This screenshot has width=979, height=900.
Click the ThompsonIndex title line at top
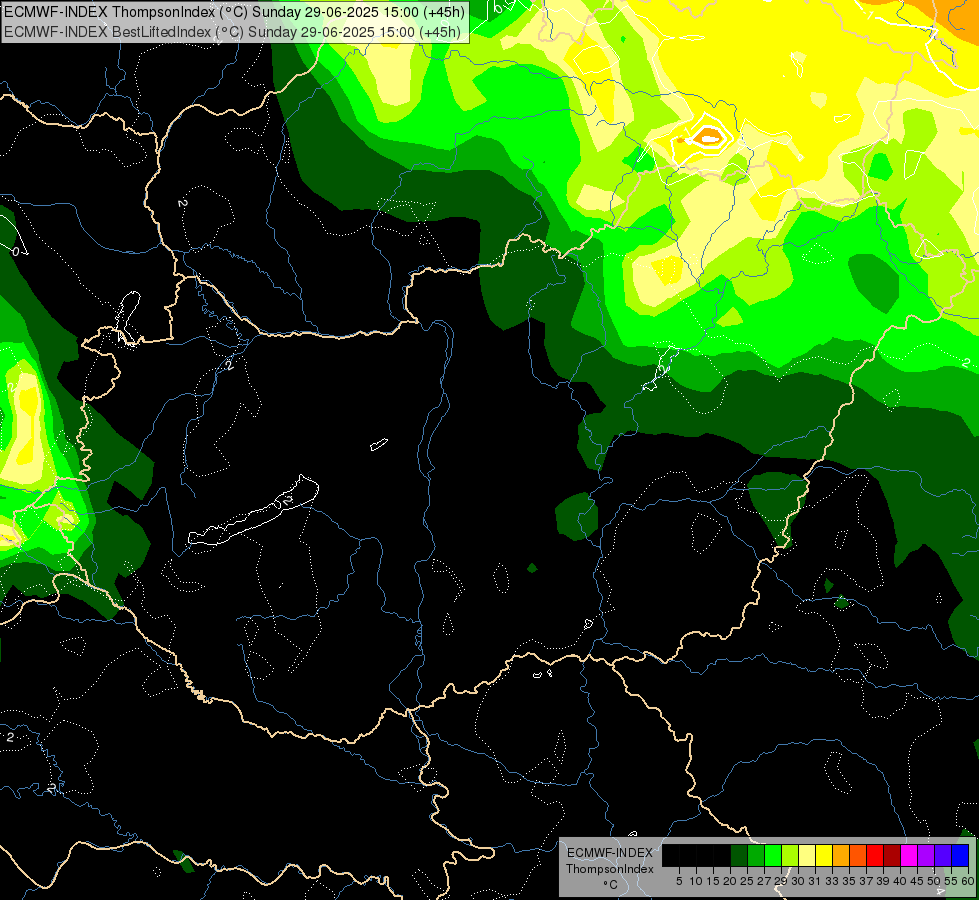point(234,12)
